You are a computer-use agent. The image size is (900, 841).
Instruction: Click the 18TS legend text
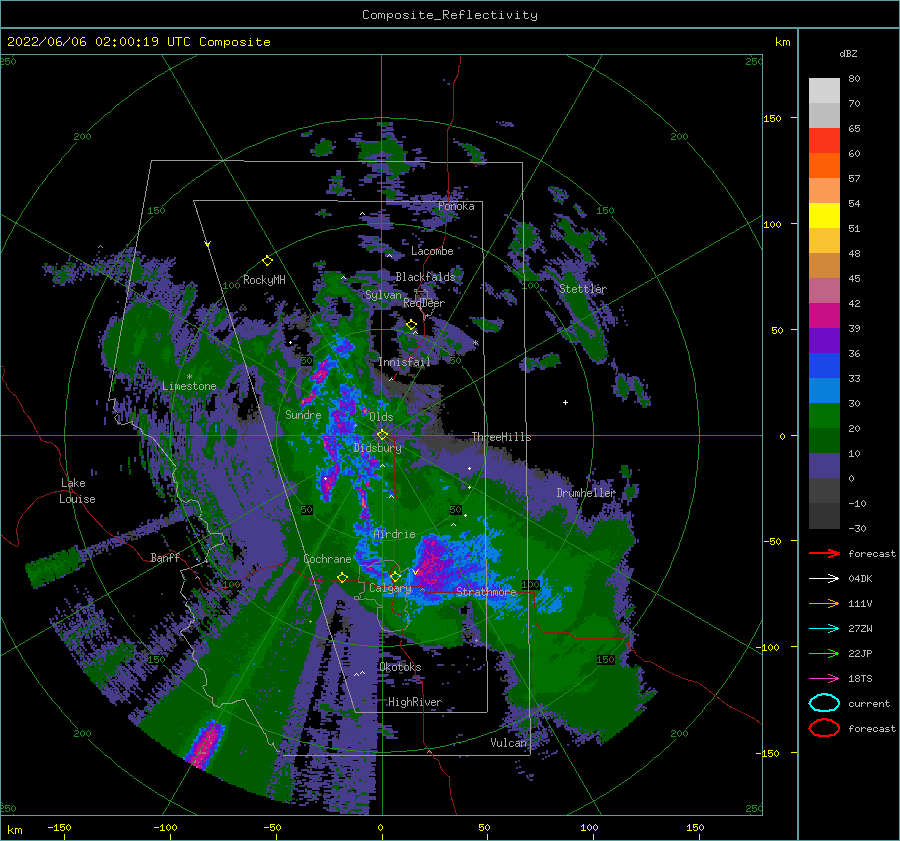tap(860, 679)
